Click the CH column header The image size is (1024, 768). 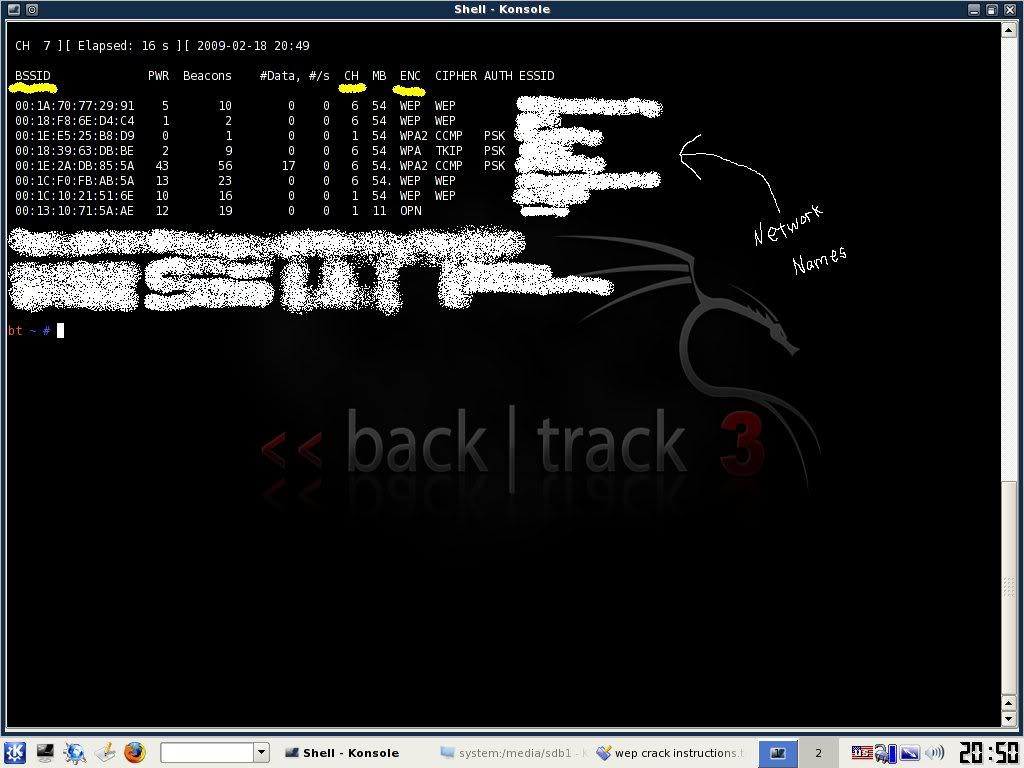point(351,75)
